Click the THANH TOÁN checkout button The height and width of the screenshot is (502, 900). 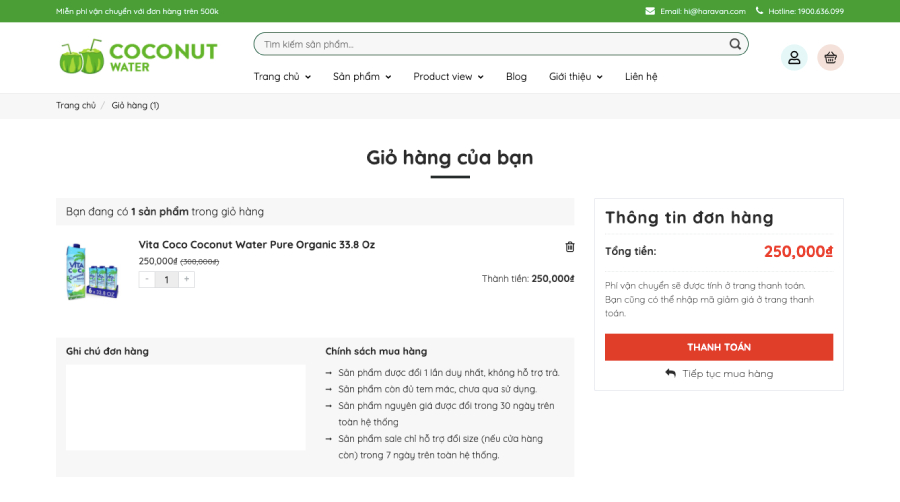tap(719, 347)
